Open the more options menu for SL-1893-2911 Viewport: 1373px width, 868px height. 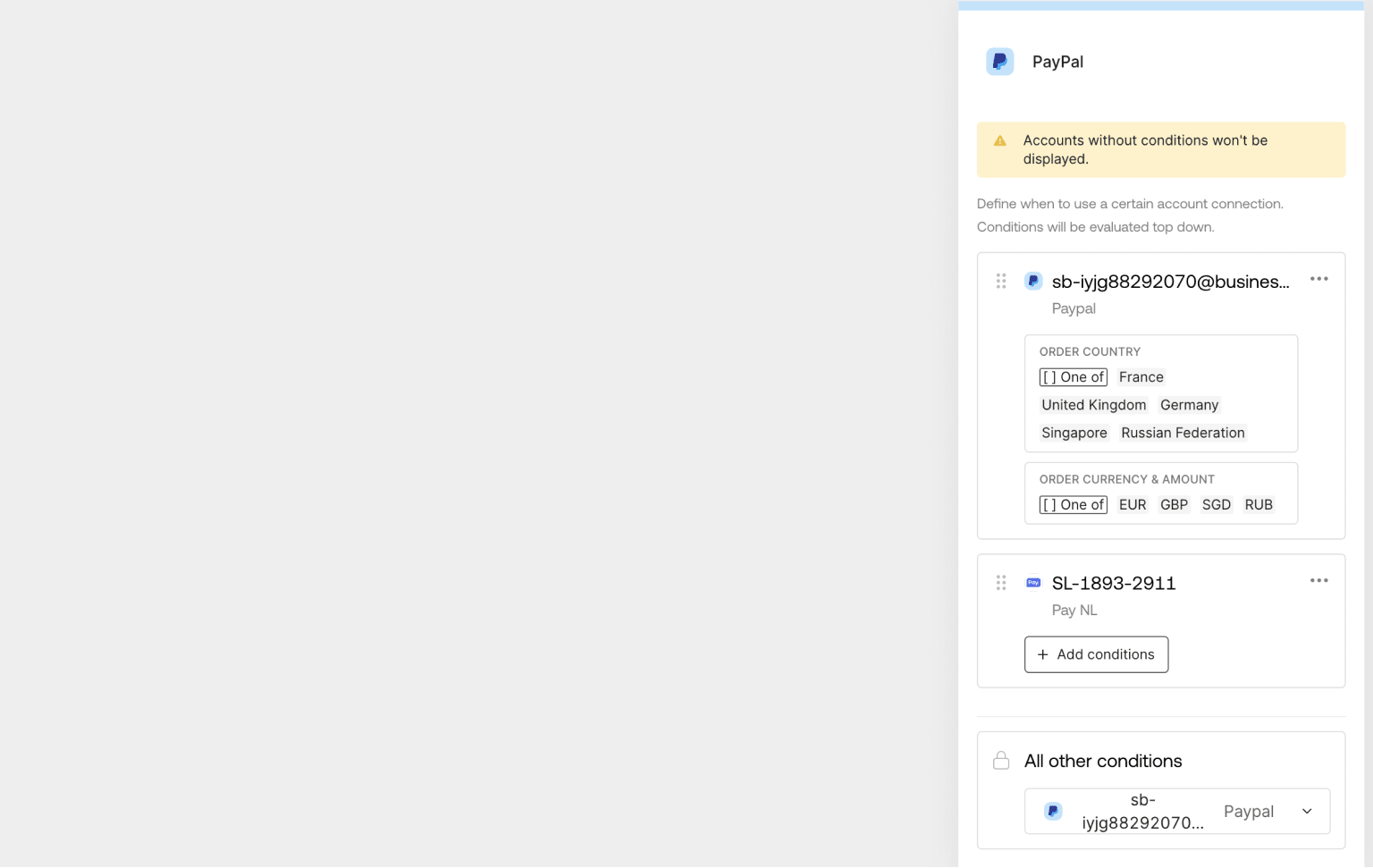tap(1318, 581)
